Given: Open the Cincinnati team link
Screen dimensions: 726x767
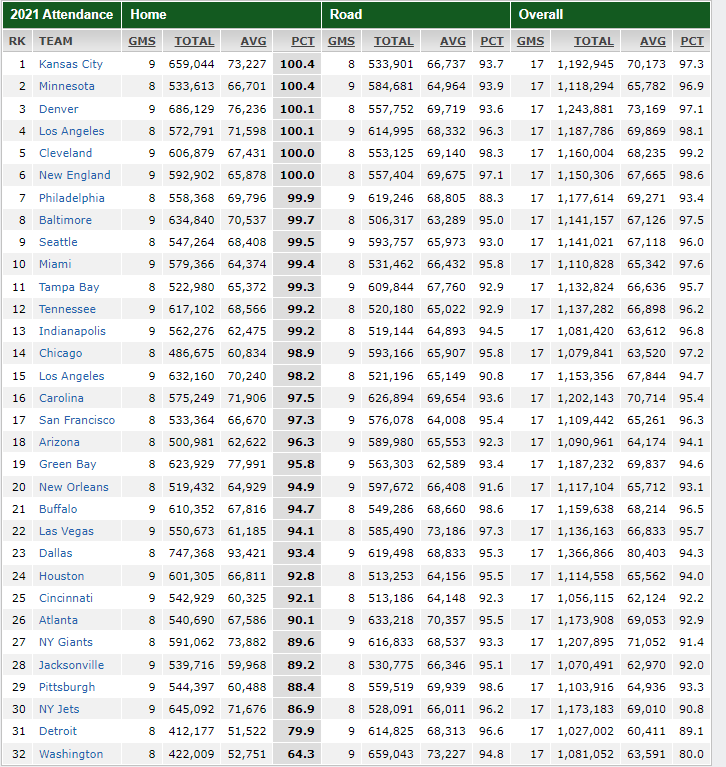Looking at the screenshot, I should 66,598.
